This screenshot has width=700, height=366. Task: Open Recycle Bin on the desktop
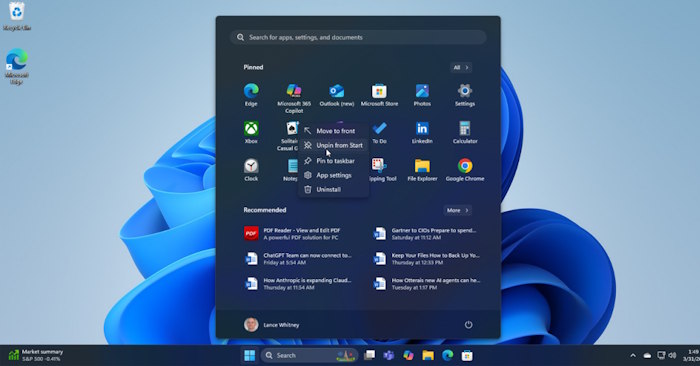point(17,16)
